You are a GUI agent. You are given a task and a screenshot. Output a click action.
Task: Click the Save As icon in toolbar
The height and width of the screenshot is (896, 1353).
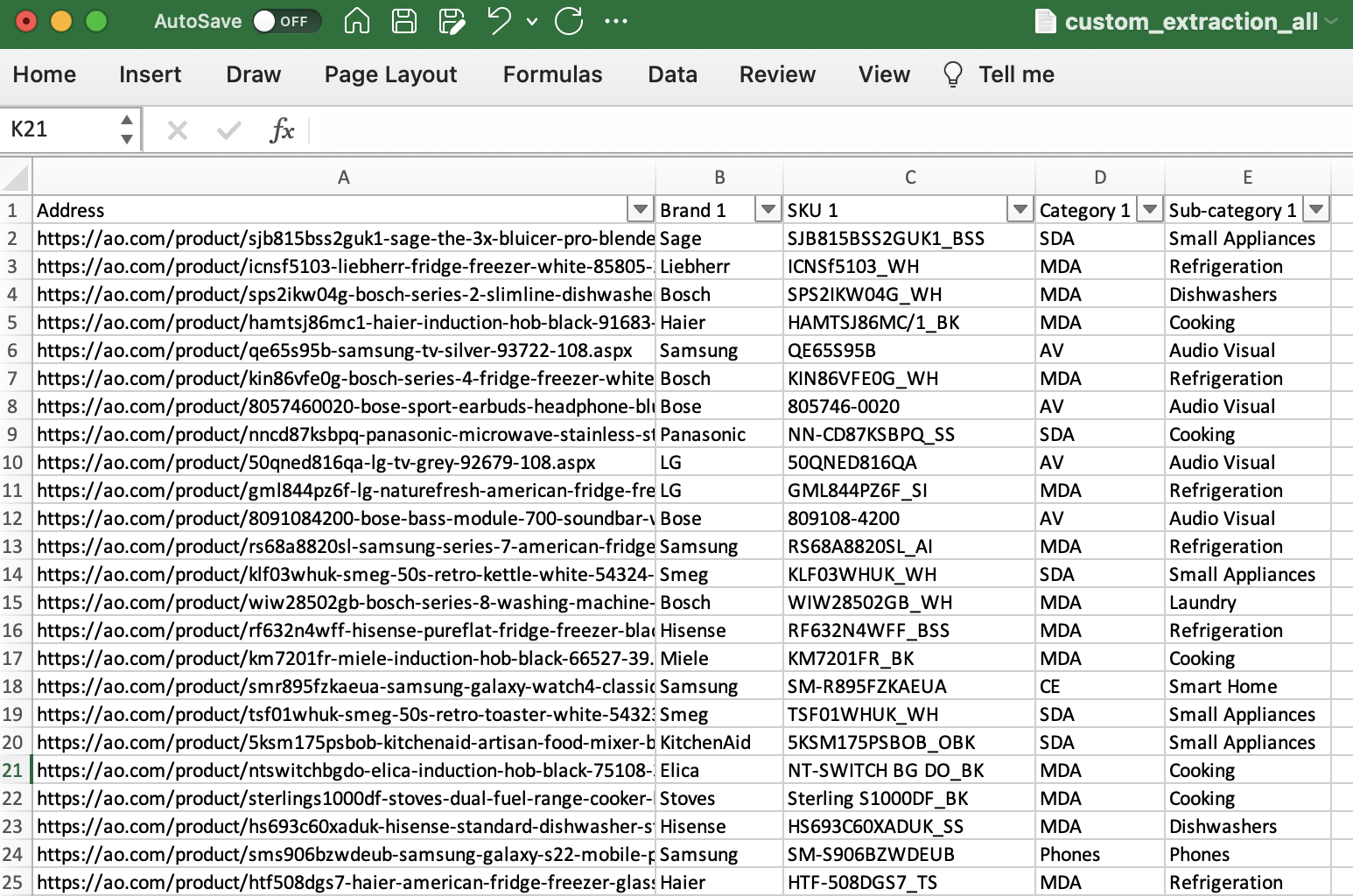pos(452,21)
